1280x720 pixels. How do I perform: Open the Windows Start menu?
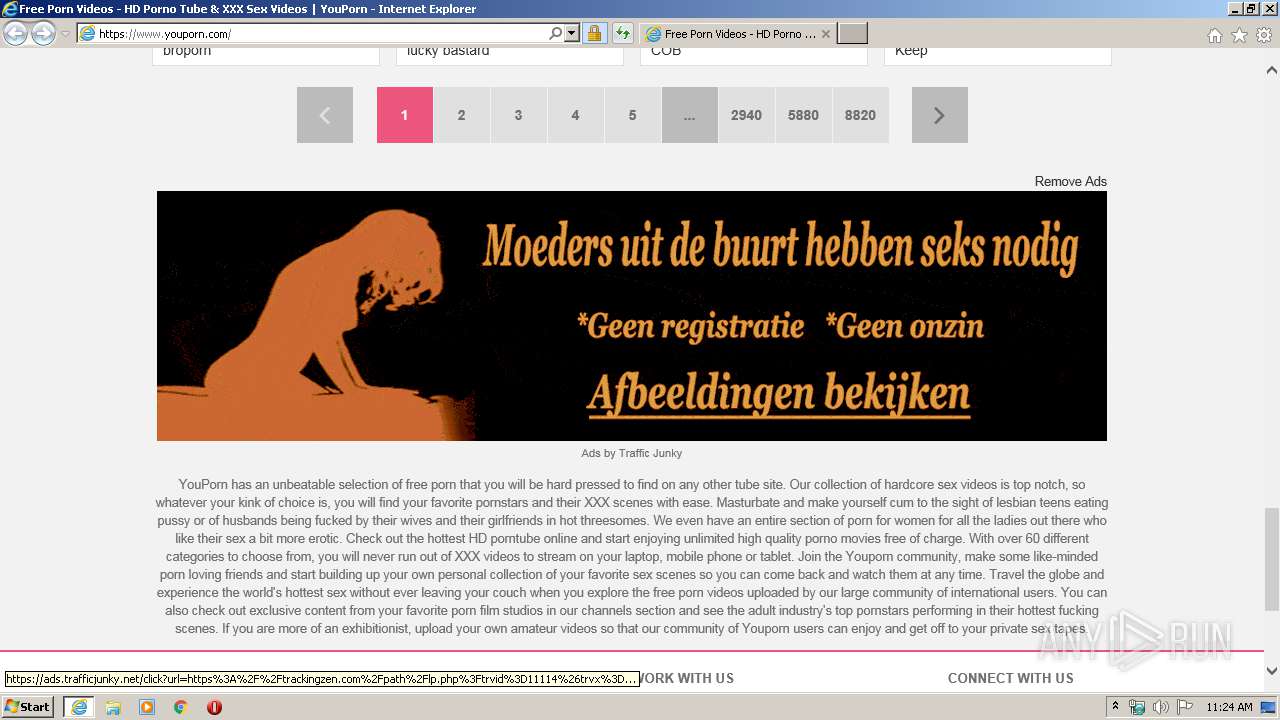[x=28, y=707]
